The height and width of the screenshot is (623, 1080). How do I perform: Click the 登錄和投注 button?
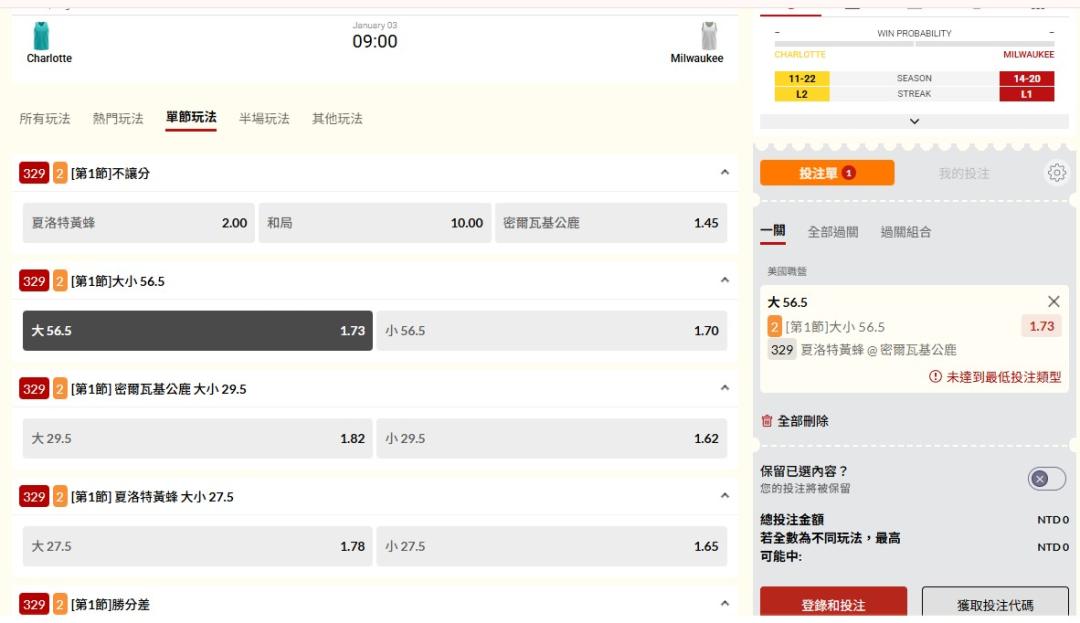click(x=833, y=605)
